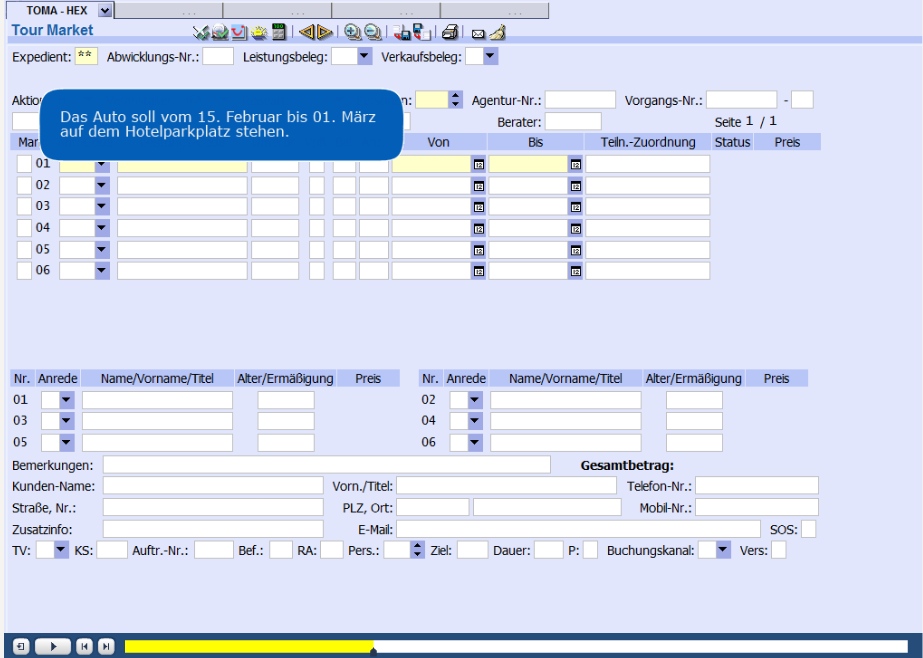
Task: Click the play button in the player bar
Action: (x=53, y=646)
